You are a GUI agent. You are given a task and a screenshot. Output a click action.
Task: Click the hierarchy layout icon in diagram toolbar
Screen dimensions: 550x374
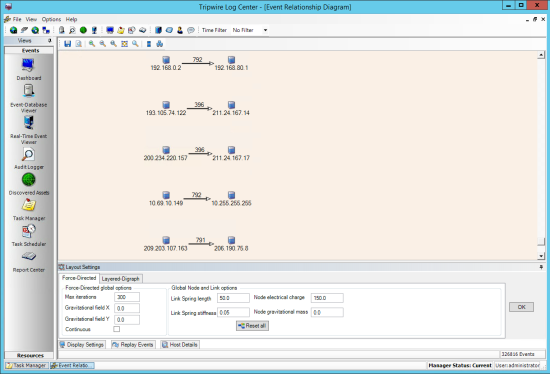point(160,44)
